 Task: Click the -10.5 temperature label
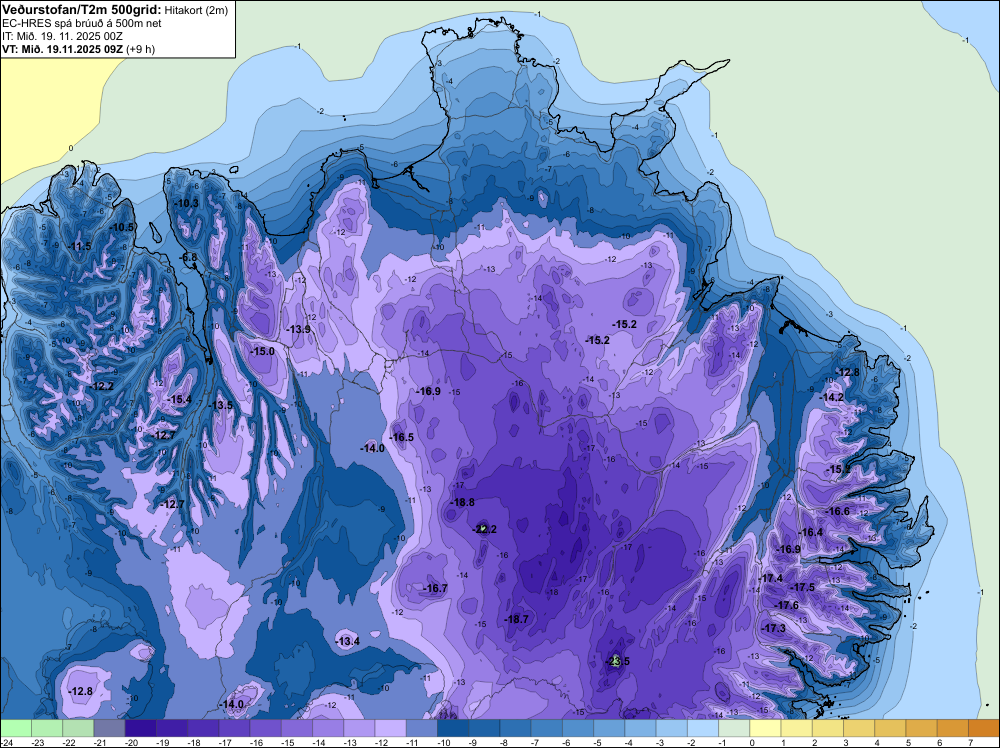click(x=121, y=227)
